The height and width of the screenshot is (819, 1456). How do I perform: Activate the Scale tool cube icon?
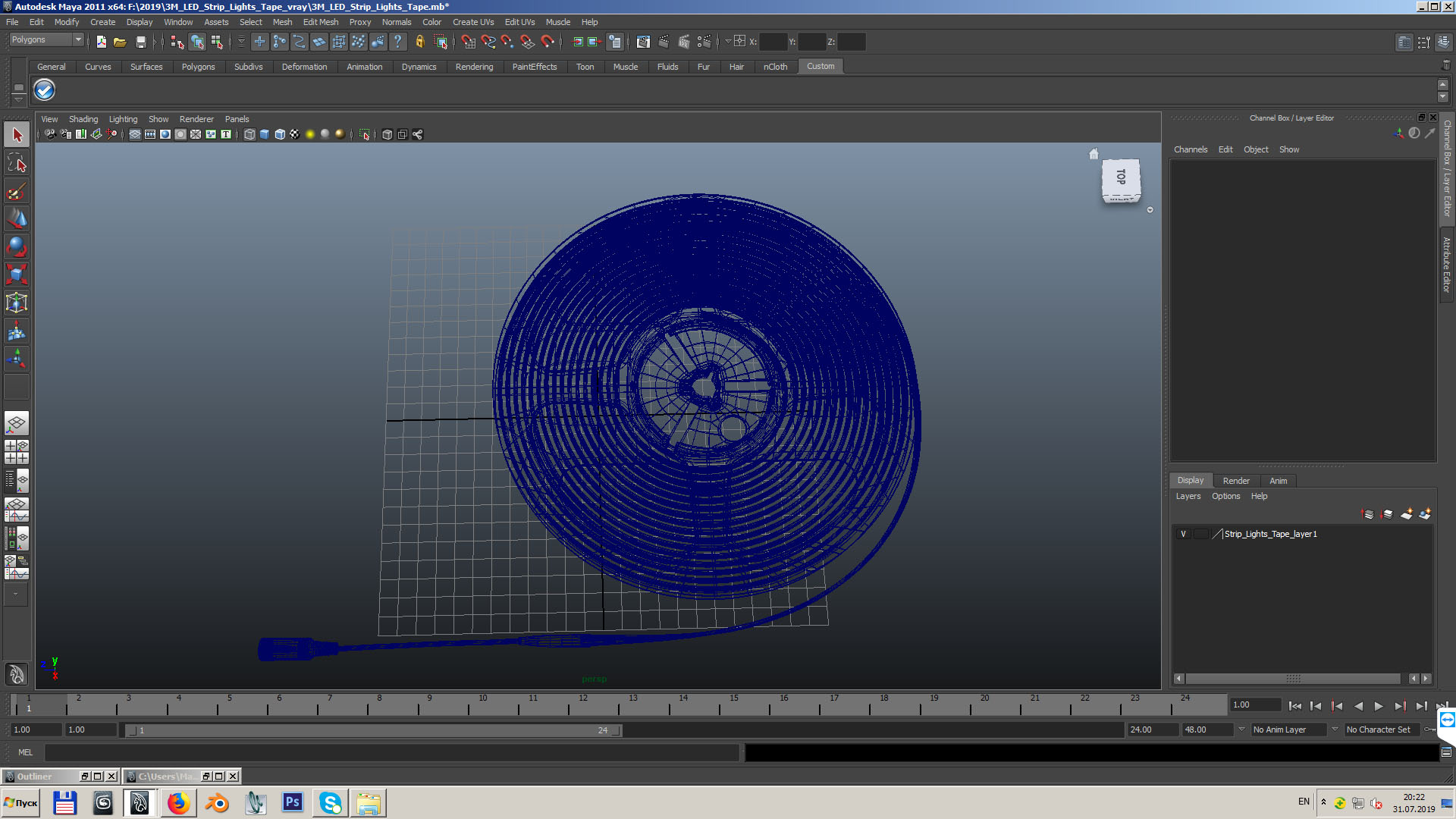pyautogui.click(x=17, y=275)
